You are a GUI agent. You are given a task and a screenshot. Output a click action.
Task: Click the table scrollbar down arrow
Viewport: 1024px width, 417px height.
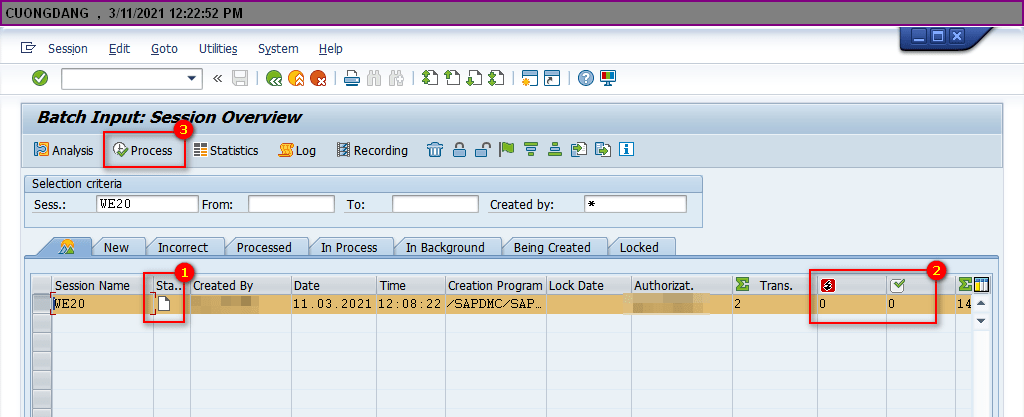tap(981, 321)
